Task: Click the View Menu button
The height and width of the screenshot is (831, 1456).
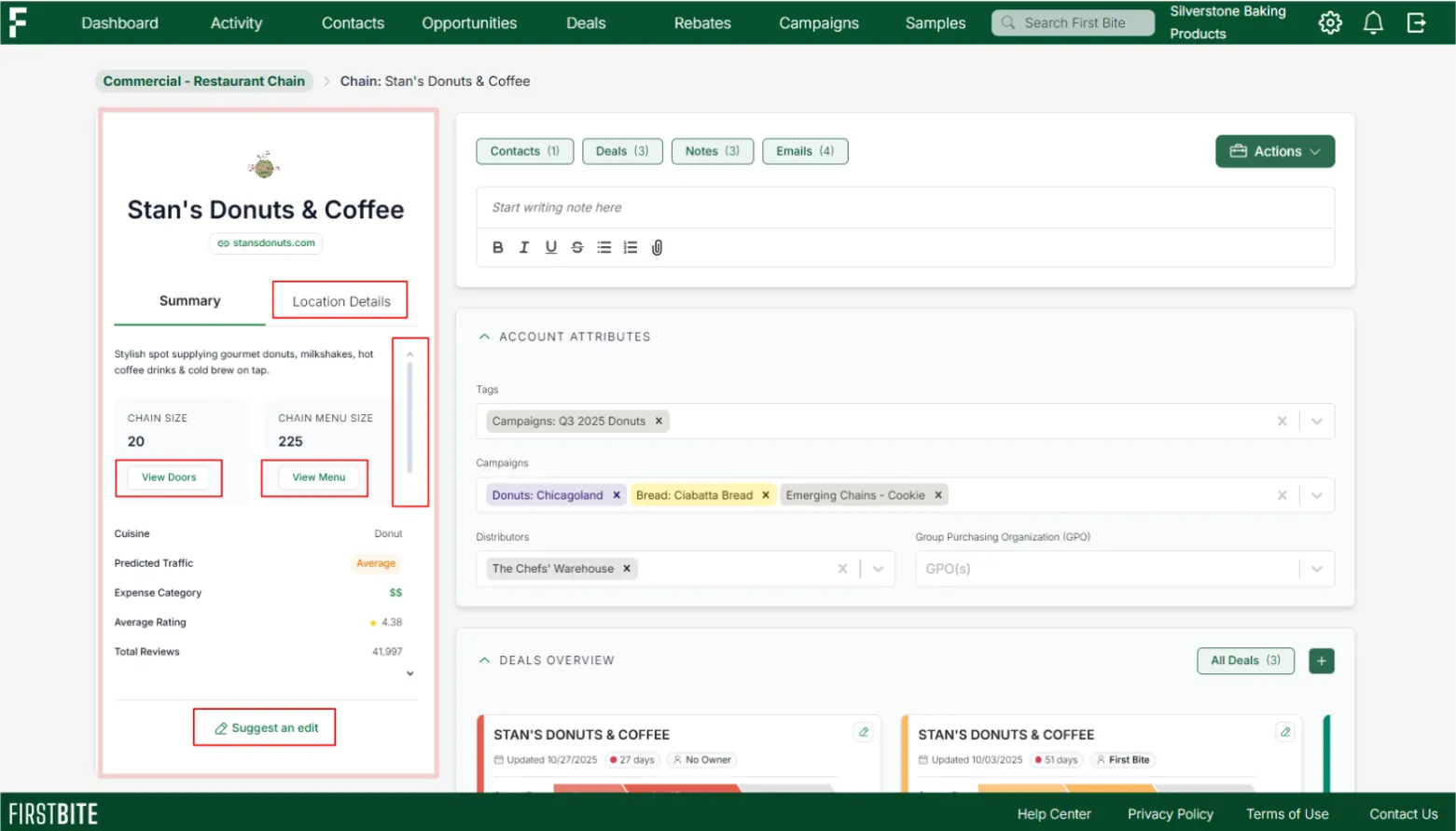Action: (319, 478)
